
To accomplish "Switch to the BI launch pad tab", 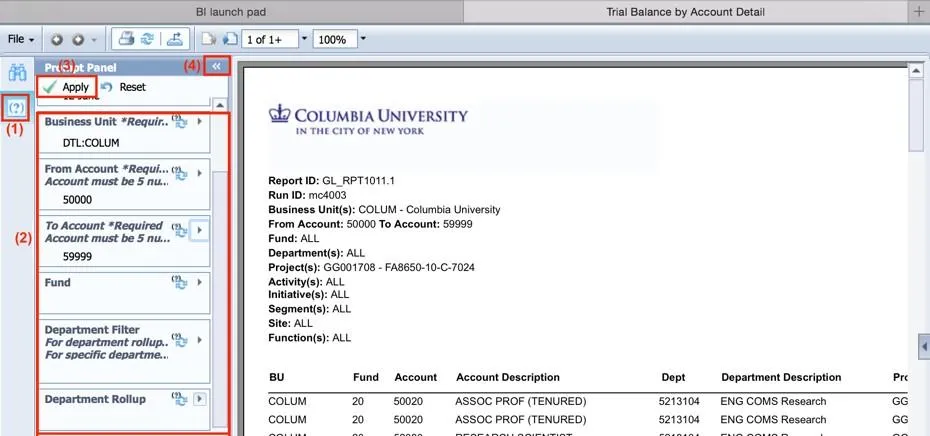I will 231,12.
